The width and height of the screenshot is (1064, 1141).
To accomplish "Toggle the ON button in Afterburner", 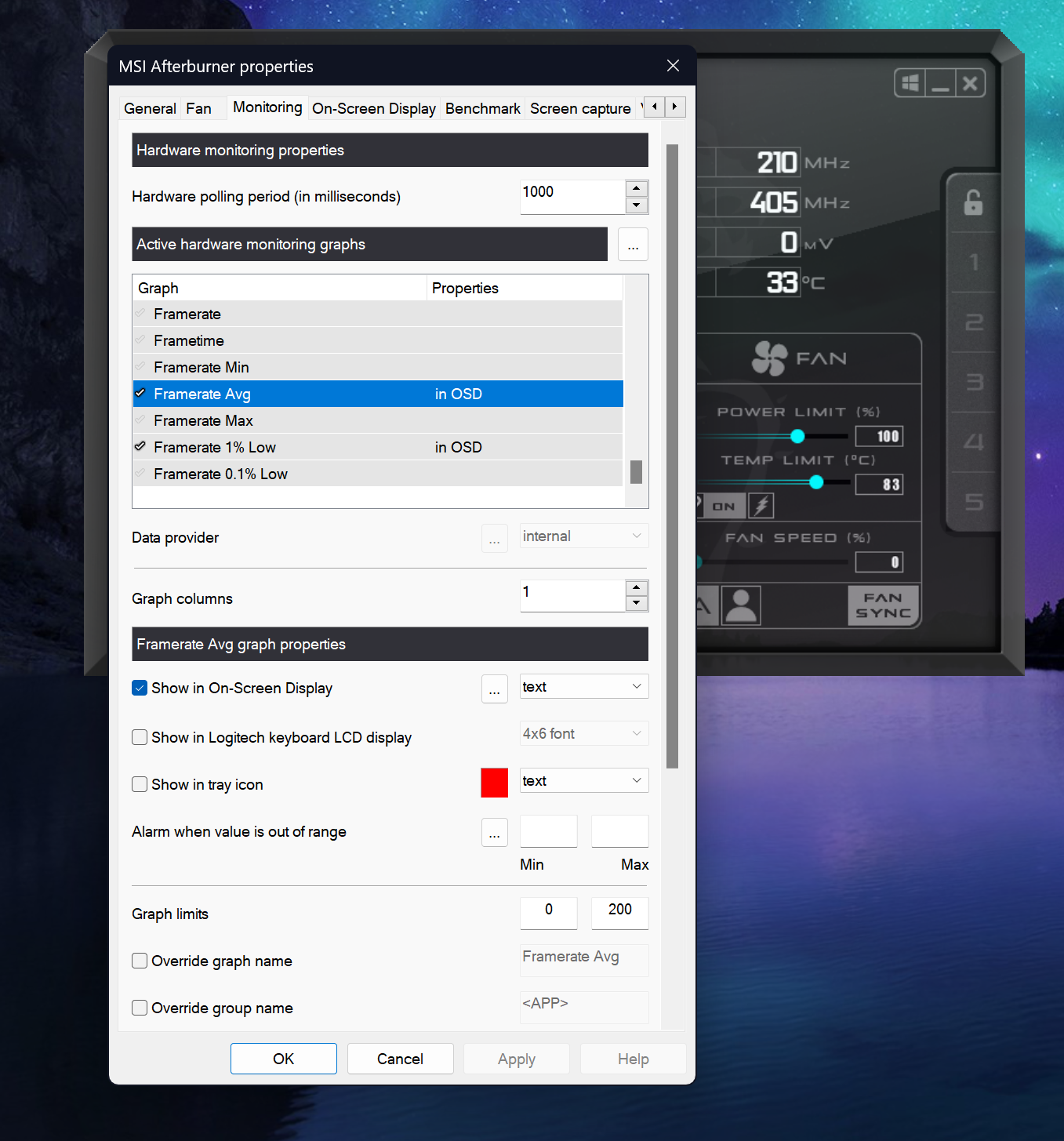I will coord(723,507).
